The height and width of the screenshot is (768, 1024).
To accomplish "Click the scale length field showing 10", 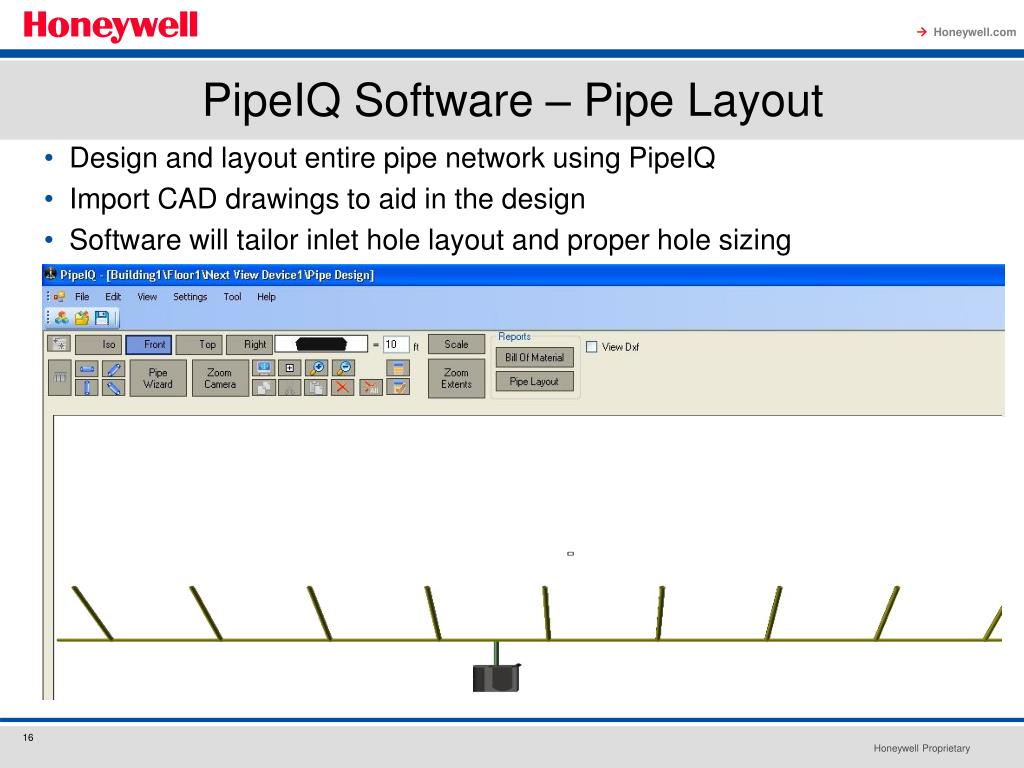I will pyautogui.click(x=396, y=344).
